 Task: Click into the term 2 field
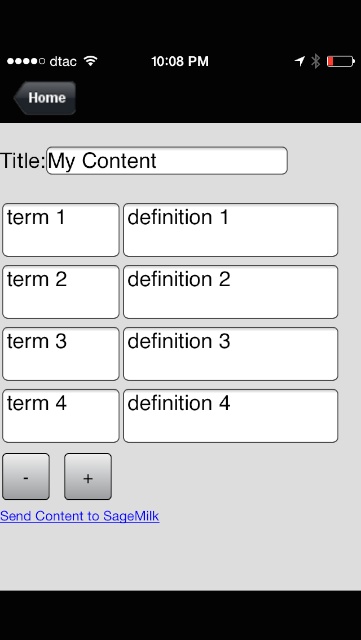click(x=60, y=292)
